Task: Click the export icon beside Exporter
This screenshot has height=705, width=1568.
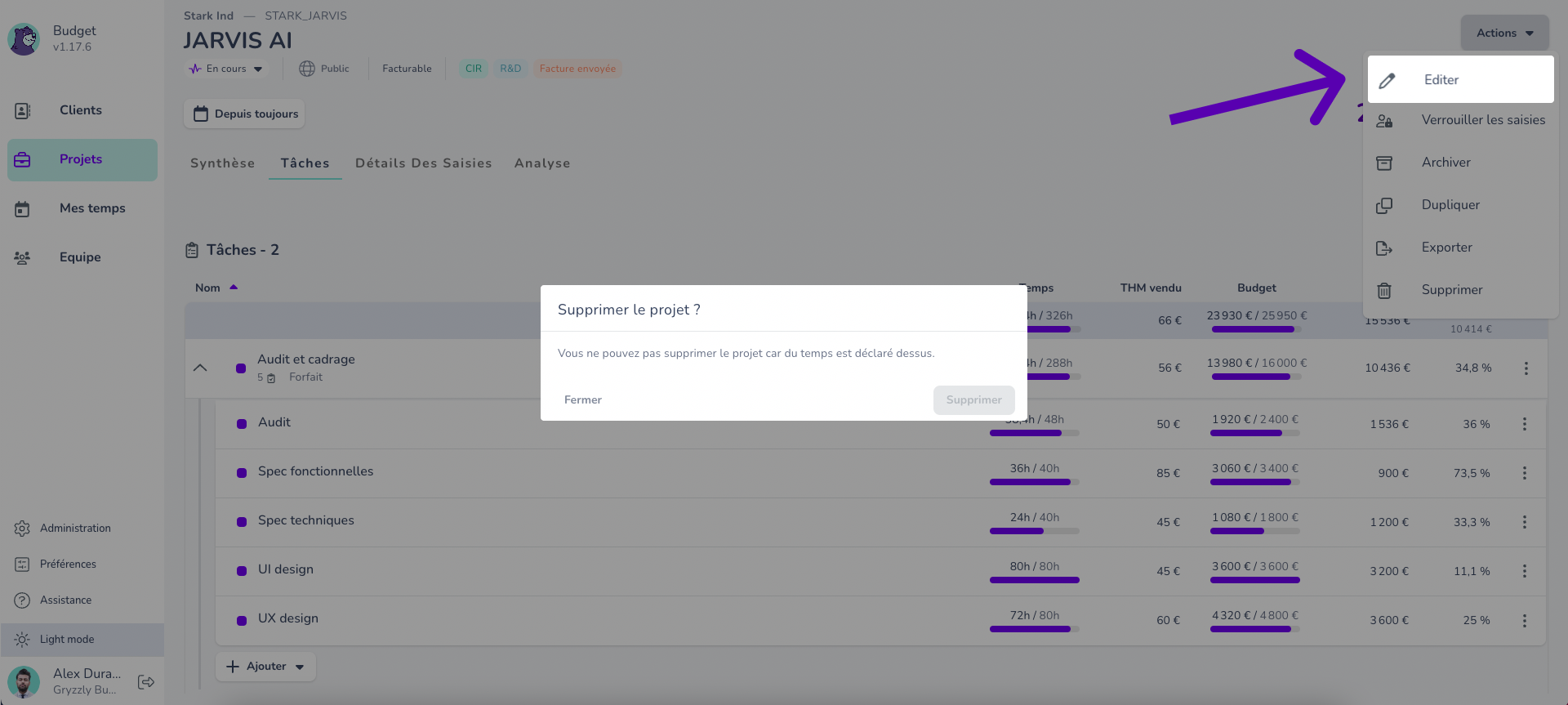Action: (1384, 248)
